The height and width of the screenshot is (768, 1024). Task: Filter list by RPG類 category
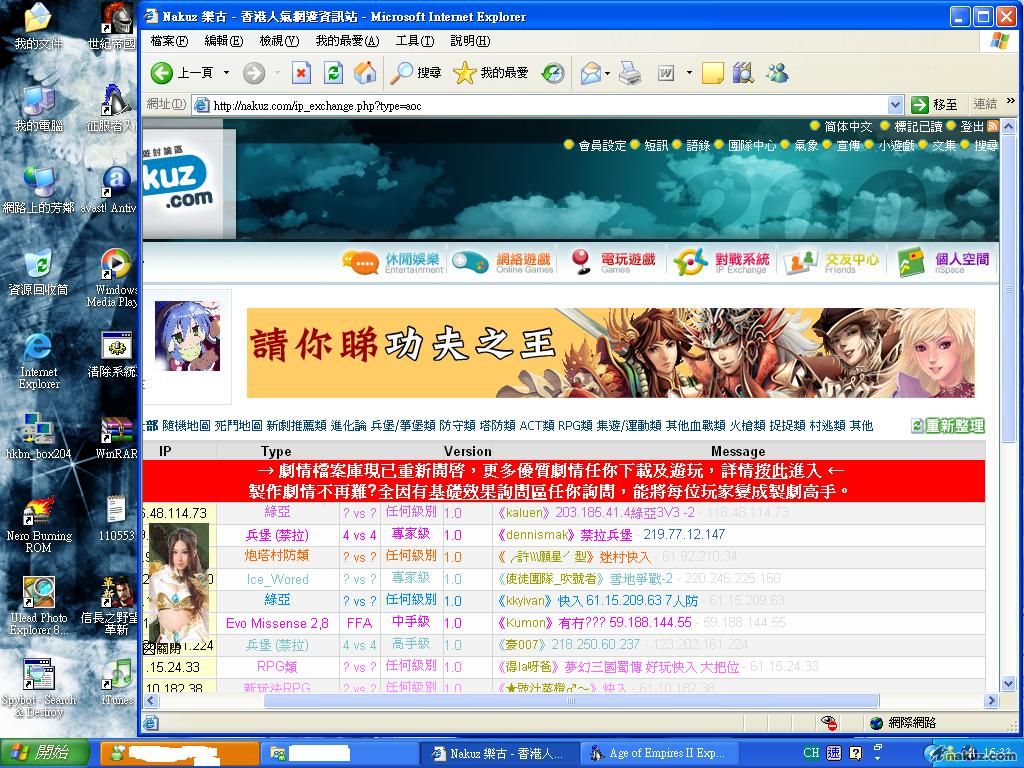pyautogui.click(x=575, y=426)
